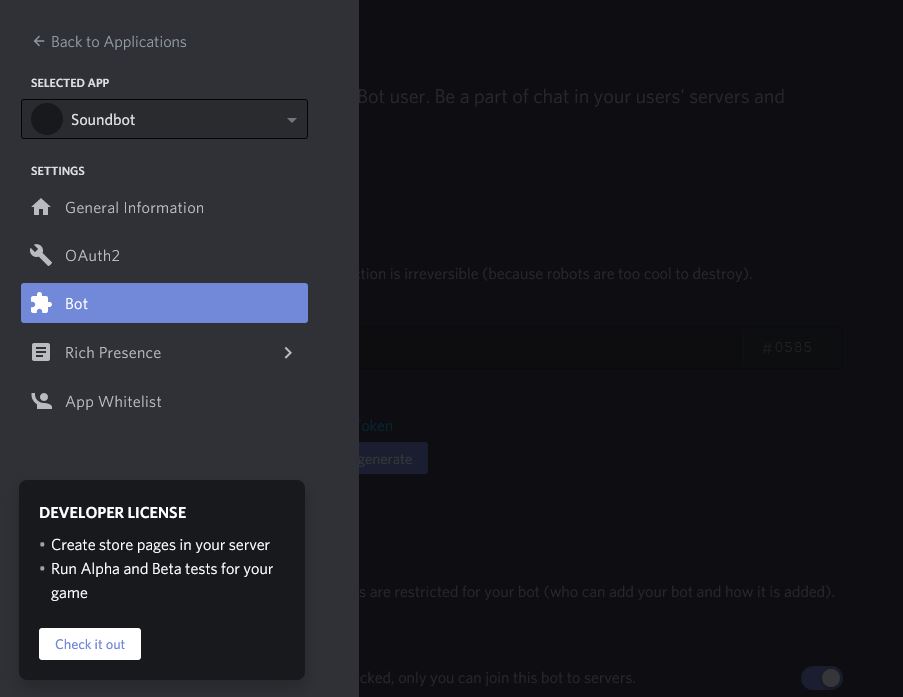
Task: Click the Check it out button
Action: tap(90, 644)
